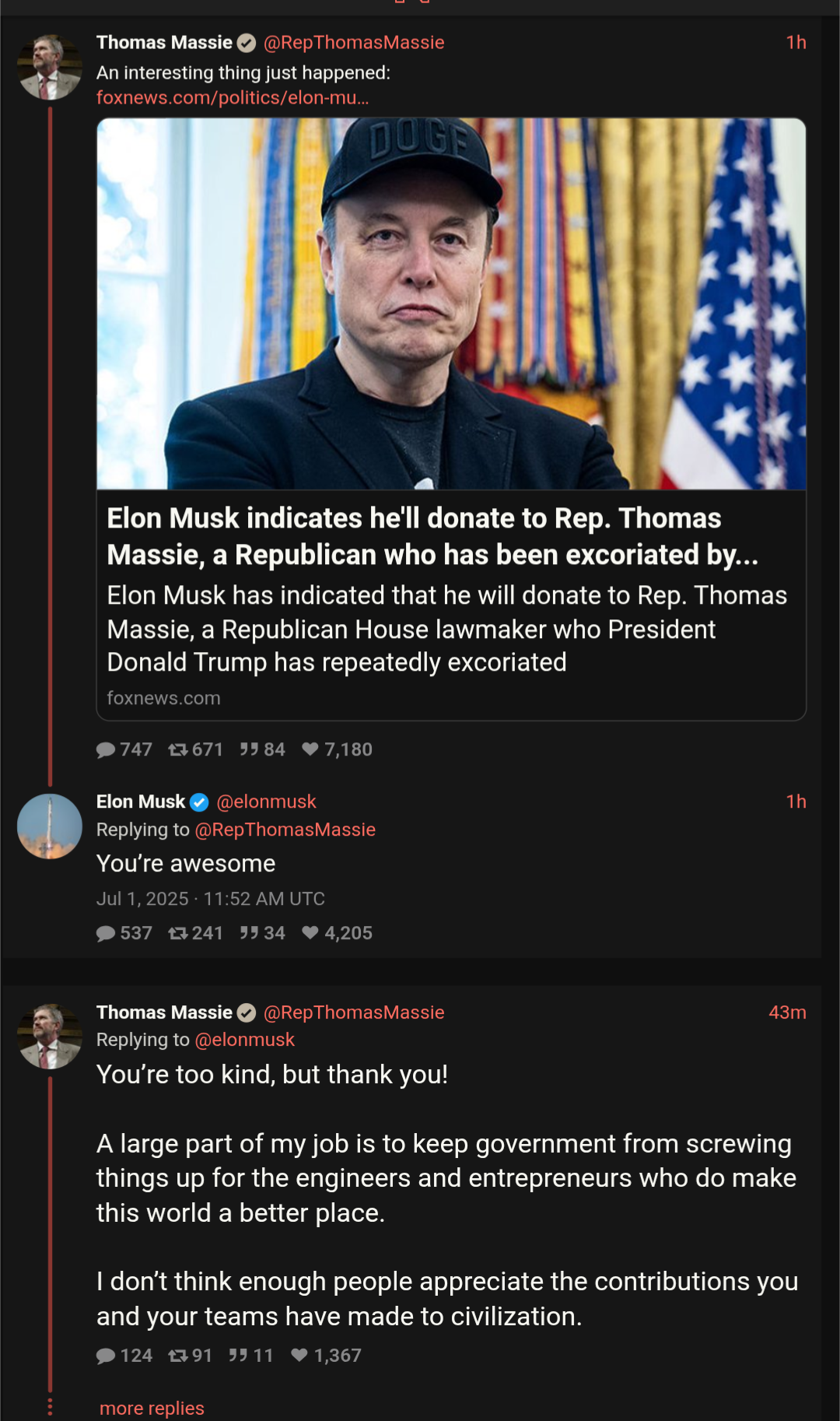Screen dimensions: 840x1421
Task: Click the heart icon showing 7,180 likes
Action: [310, 749]
